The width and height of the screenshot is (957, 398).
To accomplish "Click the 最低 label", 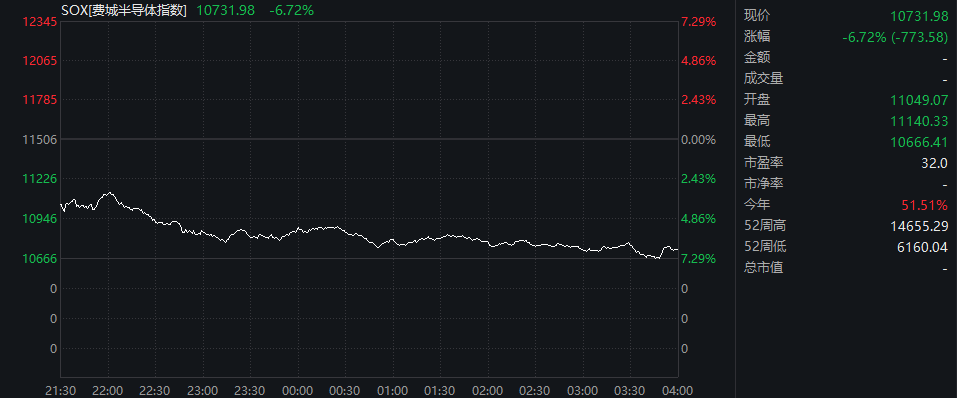I will point(757,142).
